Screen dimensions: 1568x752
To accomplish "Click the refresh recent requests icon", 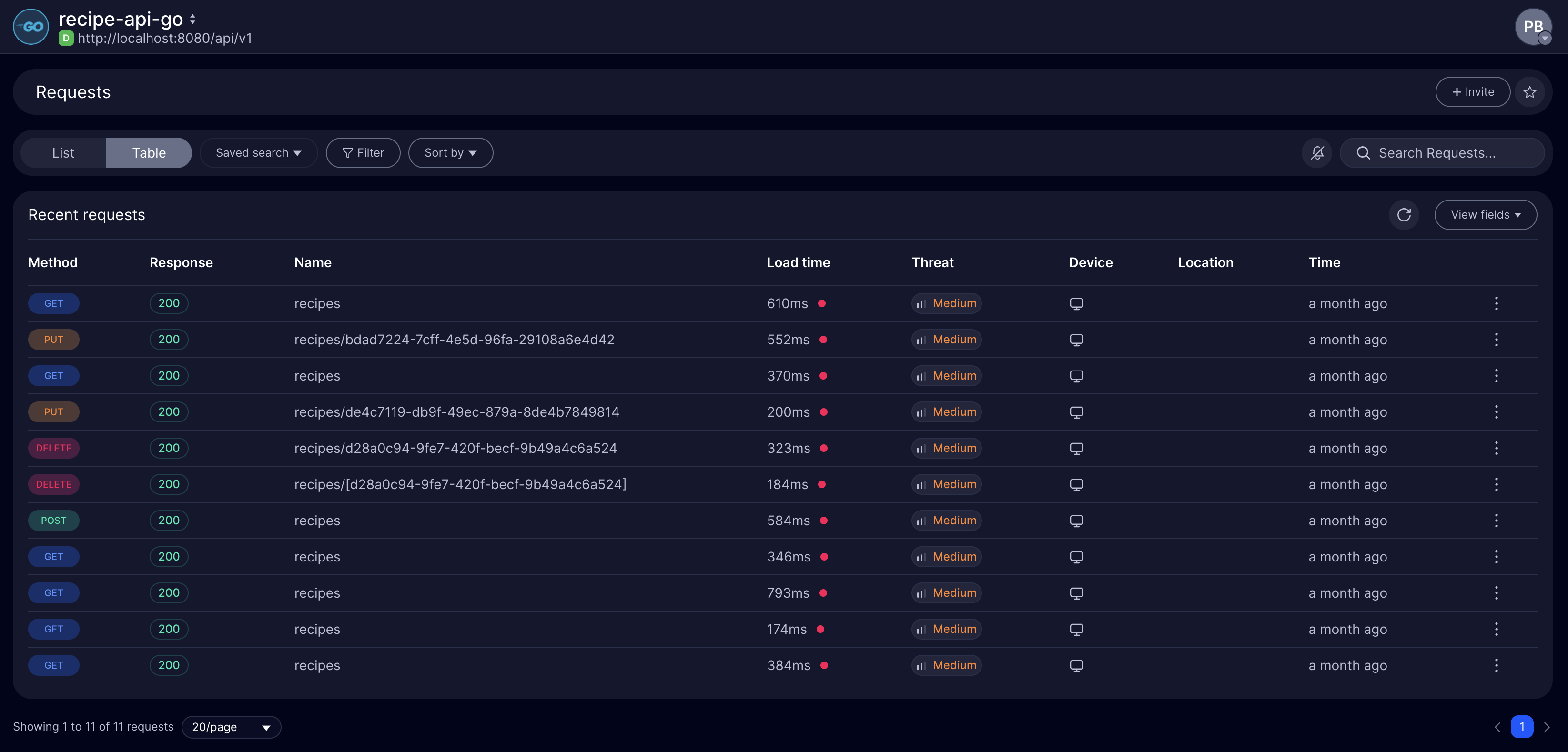I will pyautogui.click(x=1404, y=215).
